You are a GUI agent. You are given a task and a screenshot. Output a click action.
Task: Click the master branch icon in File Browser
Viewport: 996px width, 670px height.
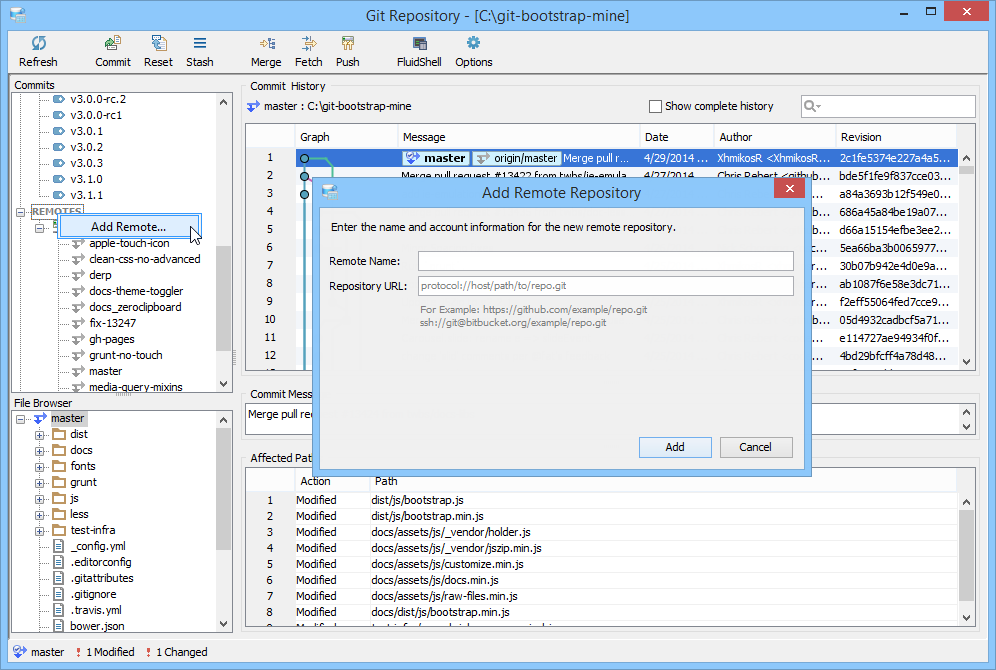41,419
